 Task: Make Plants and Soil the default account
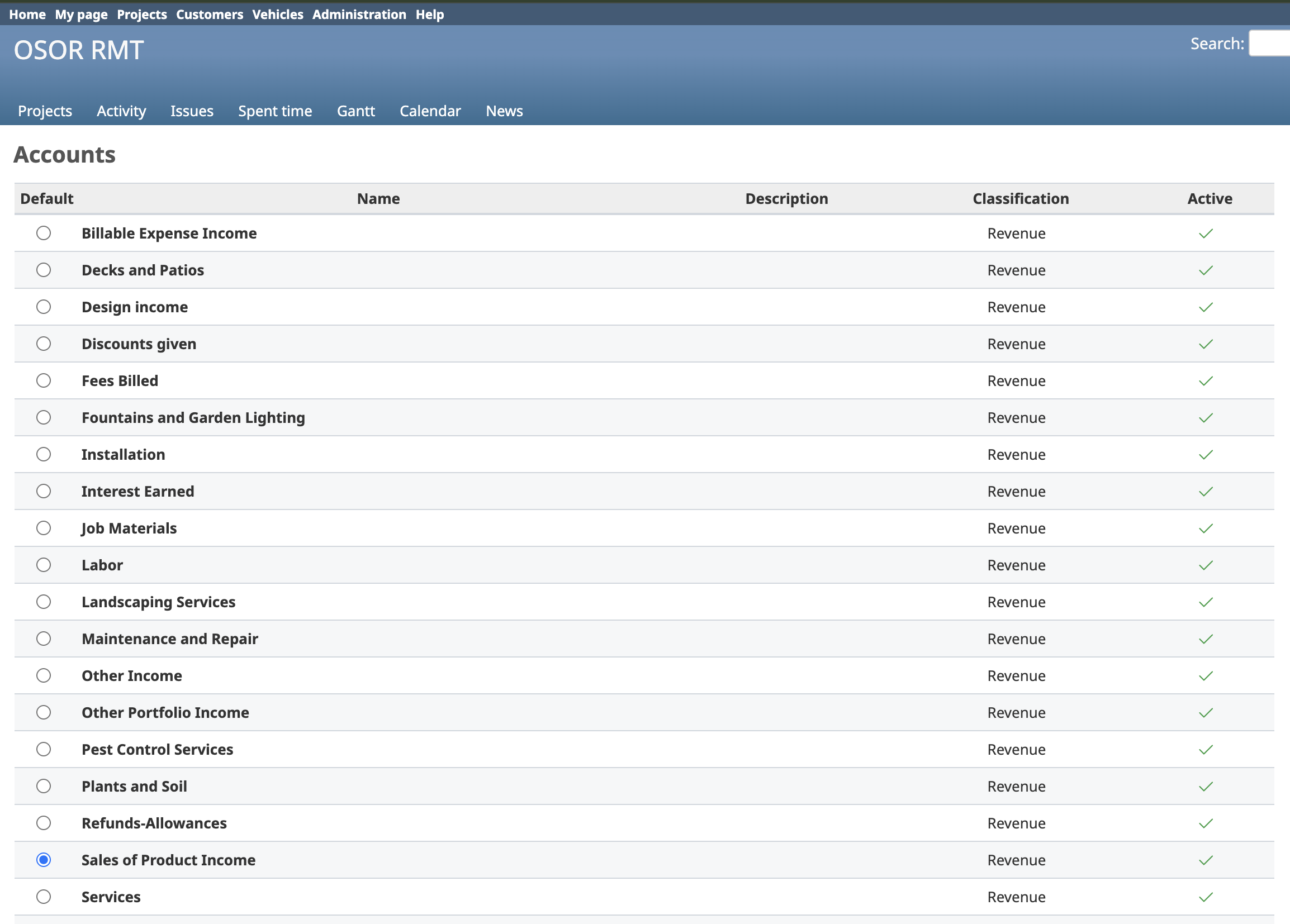(x=44, y=786)
